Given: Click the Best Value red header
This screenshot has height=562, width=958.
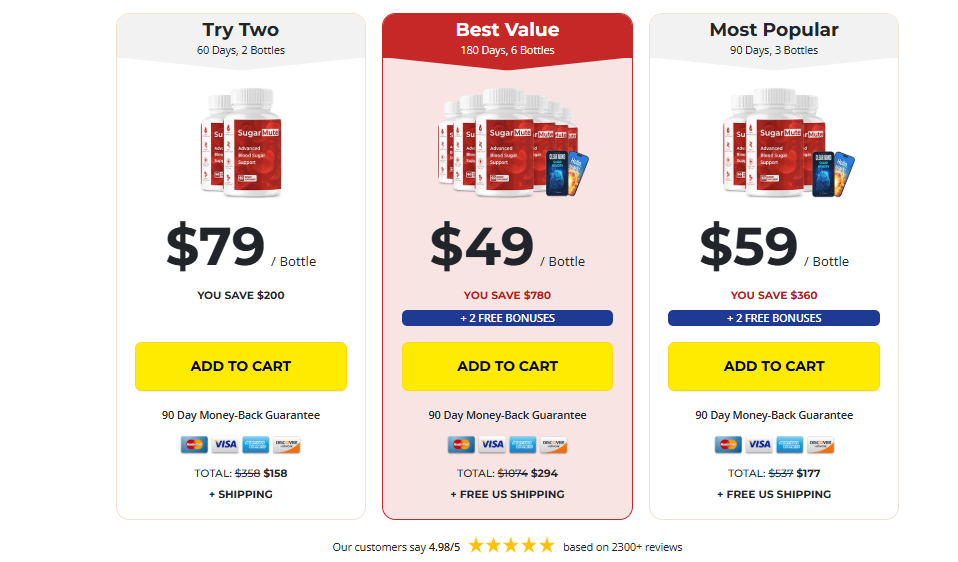Looking at the screenshot, I should point(507,37).
